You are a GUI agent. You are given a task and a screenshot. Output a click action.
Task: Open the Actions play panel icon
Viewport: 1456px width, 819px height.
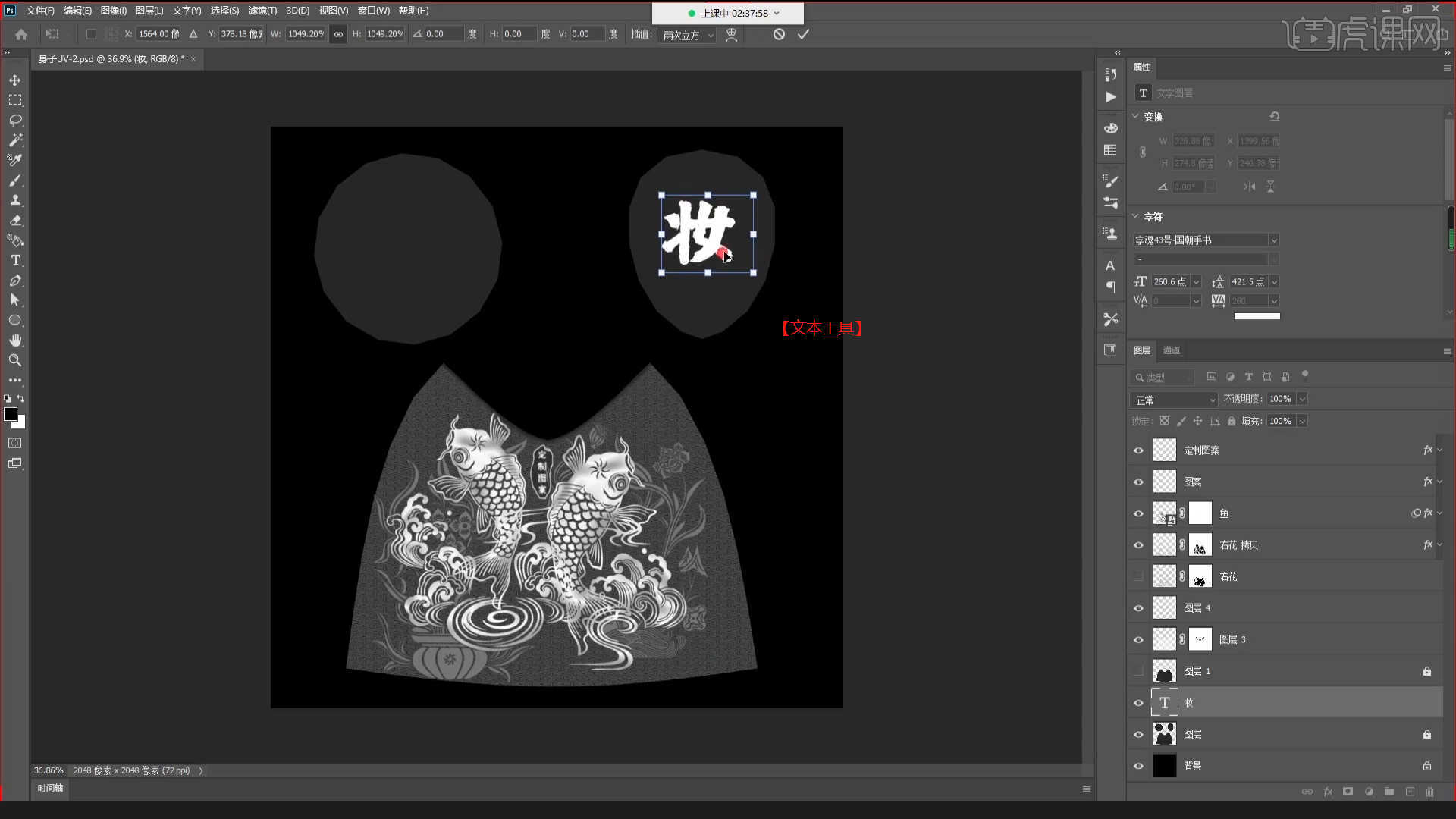tap(1111, 97)
